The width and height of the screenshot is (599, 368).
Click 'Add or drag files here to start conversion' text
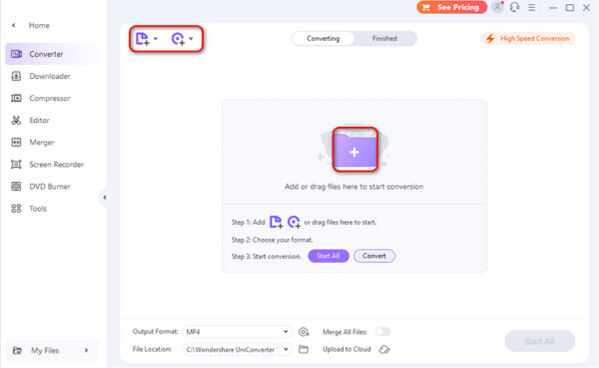pyautogui.click(x=354, y=186)
